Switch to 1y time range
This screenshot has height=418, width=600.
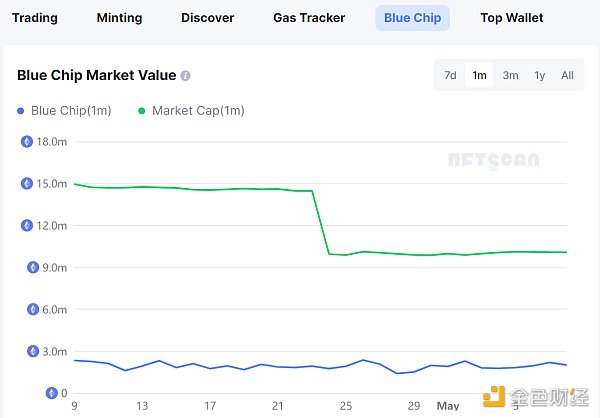(x=540, y=75)
